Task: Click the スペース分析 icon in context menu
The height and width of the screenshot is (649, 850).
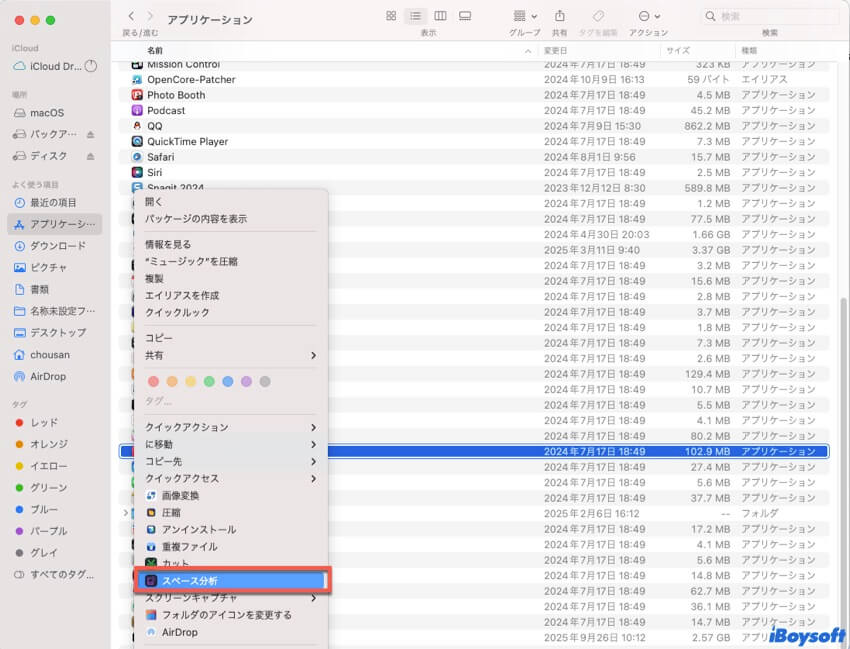Action: [151, 581]
